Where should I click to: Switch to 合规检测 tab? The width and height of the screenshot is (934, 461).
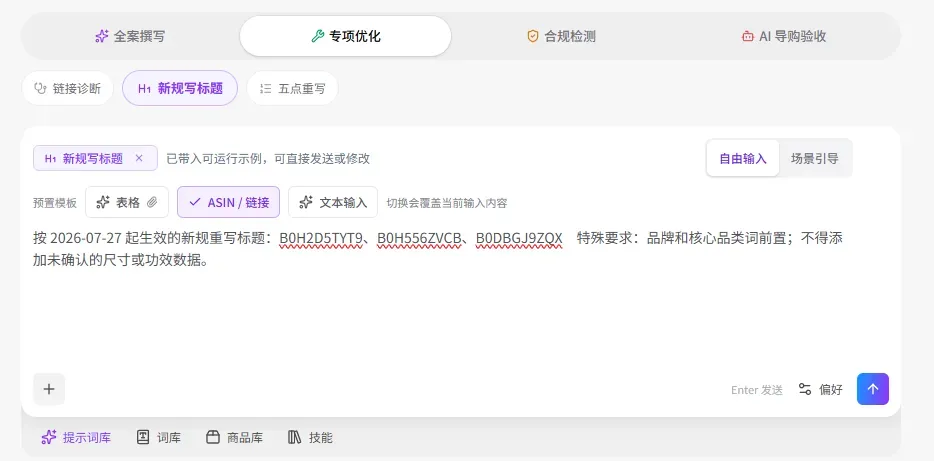(561, 36)
